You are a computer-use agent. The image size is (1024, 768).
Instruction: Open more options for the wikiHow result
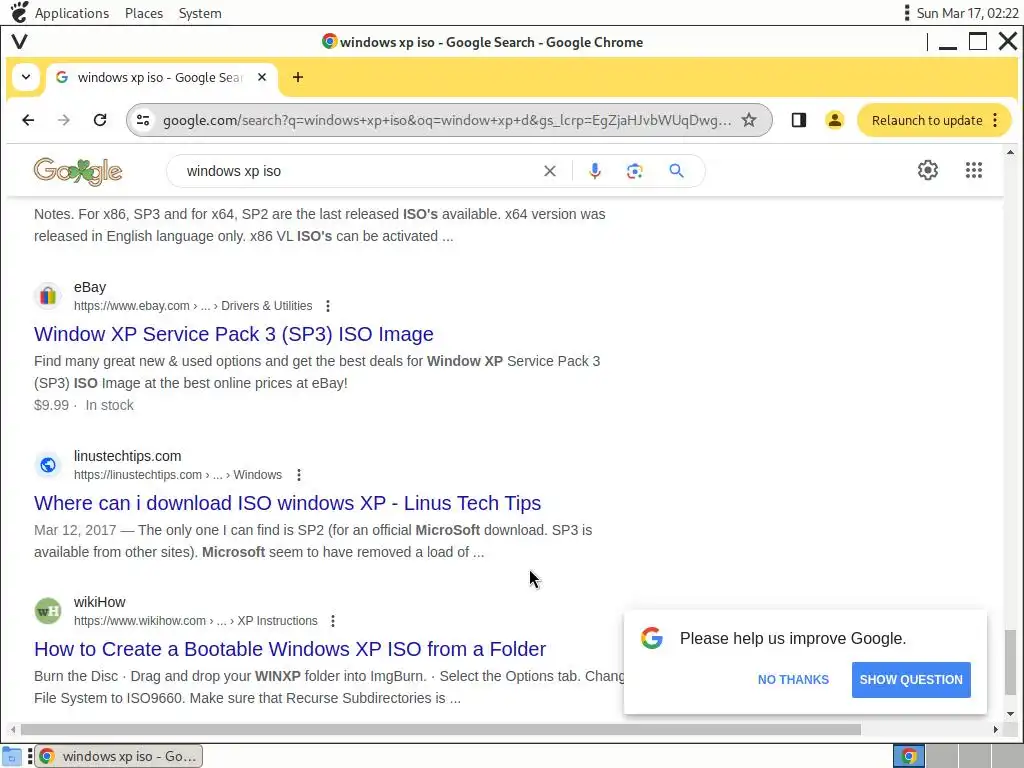[x=333, y=621]
